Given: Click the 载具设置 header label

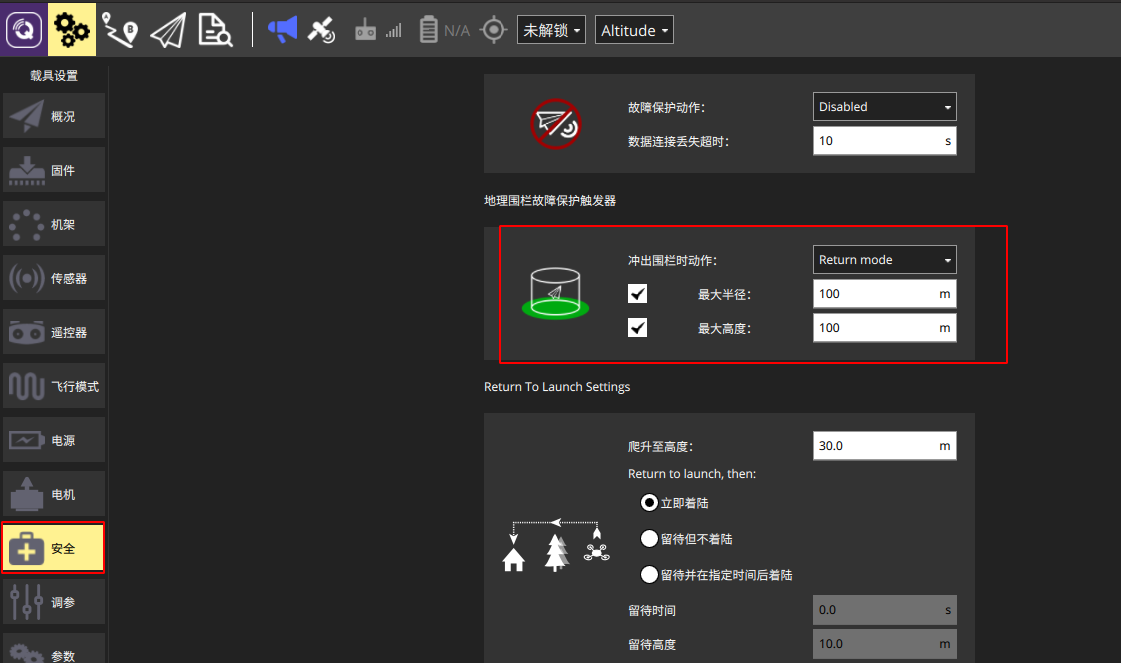Looking at the screenshot, I should point(54,76).
